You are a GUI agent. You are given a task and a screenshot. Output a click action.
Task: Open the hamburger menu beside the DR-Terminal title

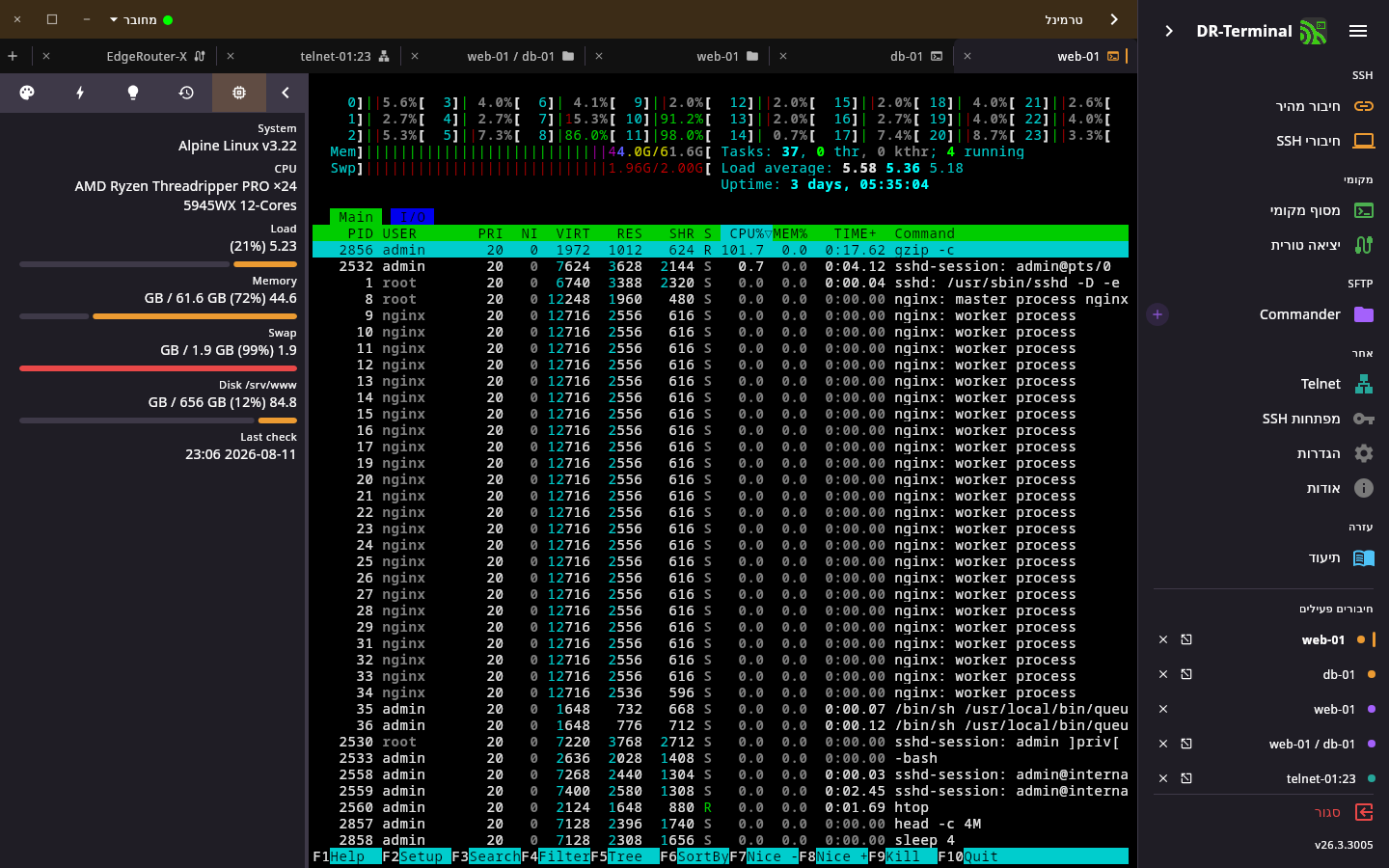[1358, 31]
